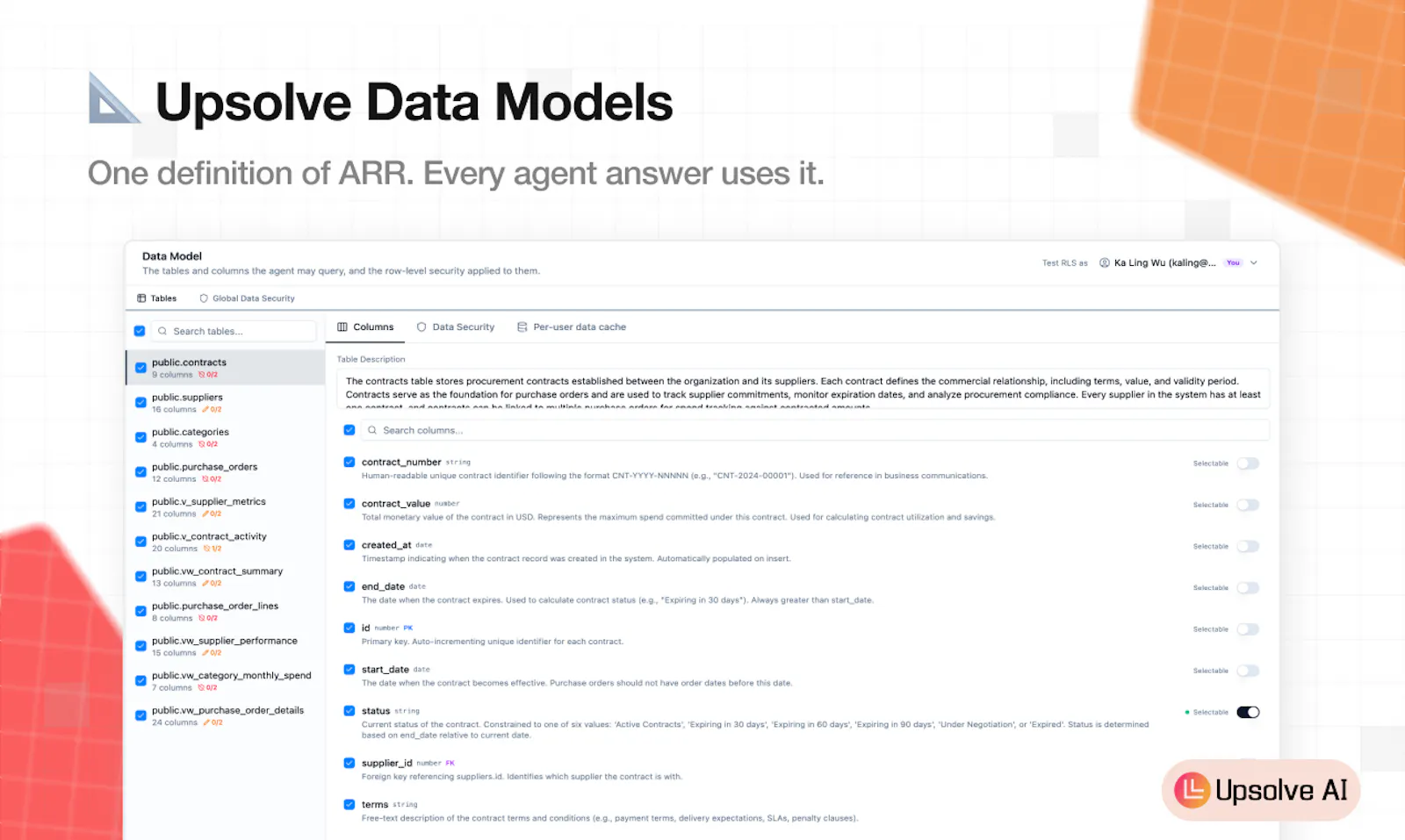
Task: Select the public.vw_category_monthly_spend table
Action: click(226, 681)
